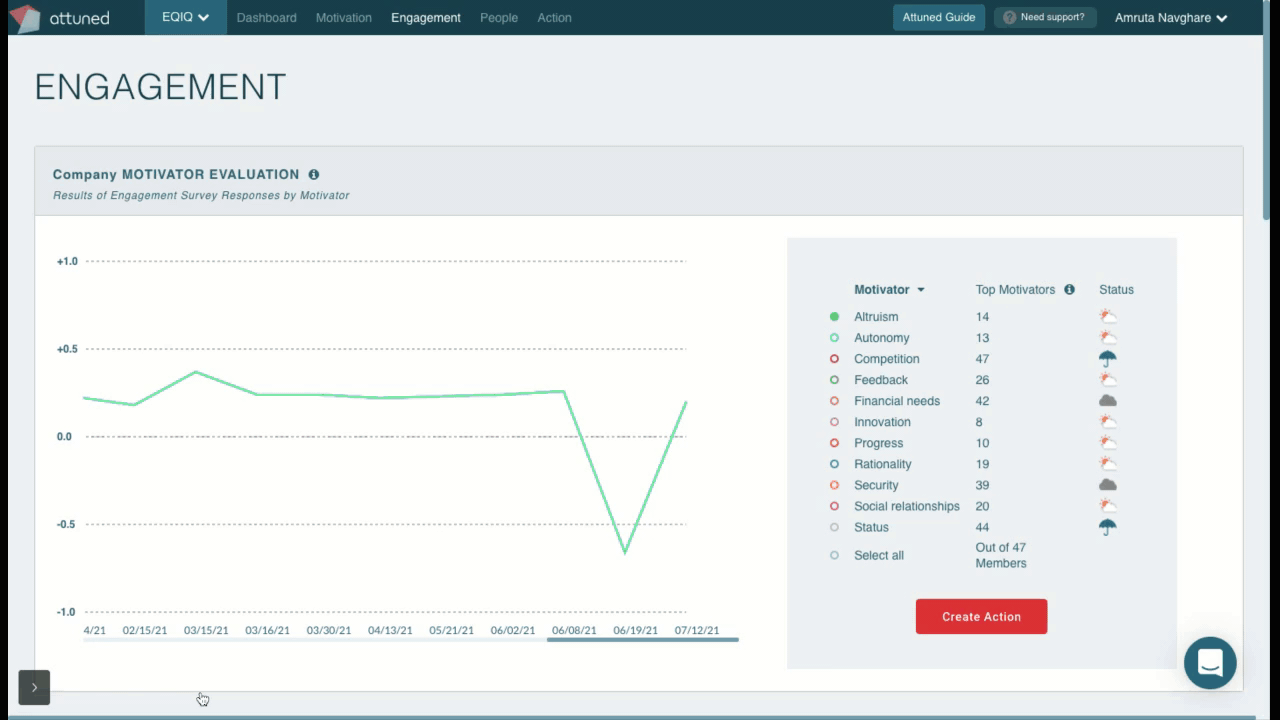
Task: Click Rationality weather status icon
Action: click(x=1107, y=464)
